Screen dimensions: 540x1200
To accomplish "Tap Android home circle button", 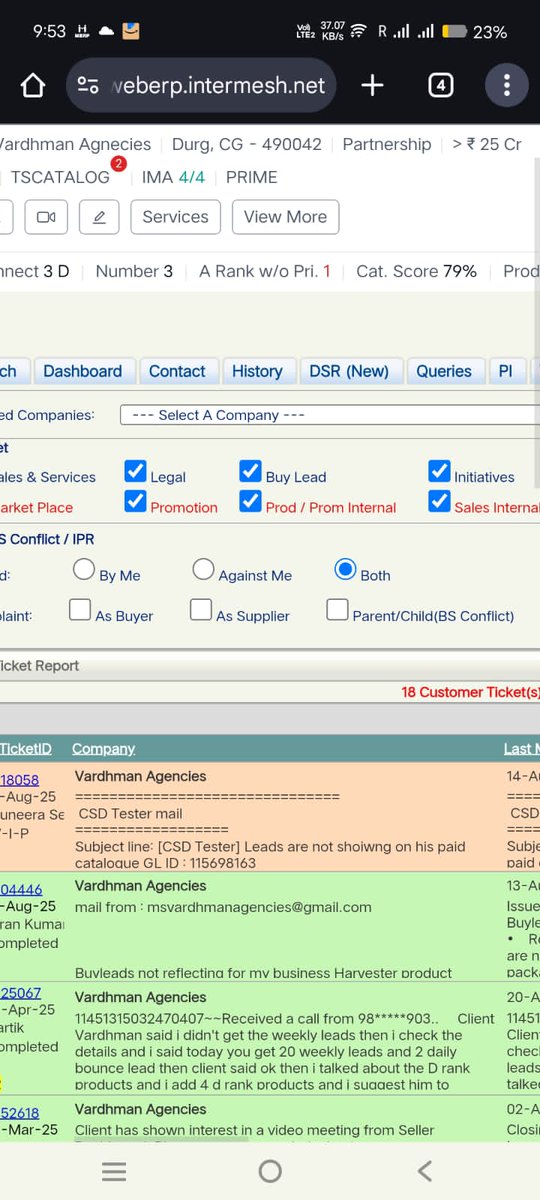I will [x=270, y=1172].
